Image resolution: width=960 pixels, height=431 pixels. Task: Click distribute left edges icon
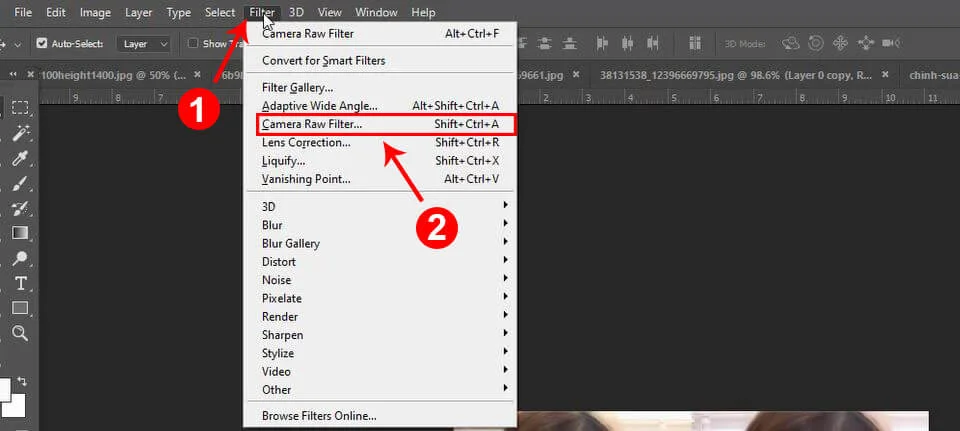tap(602, 43)
